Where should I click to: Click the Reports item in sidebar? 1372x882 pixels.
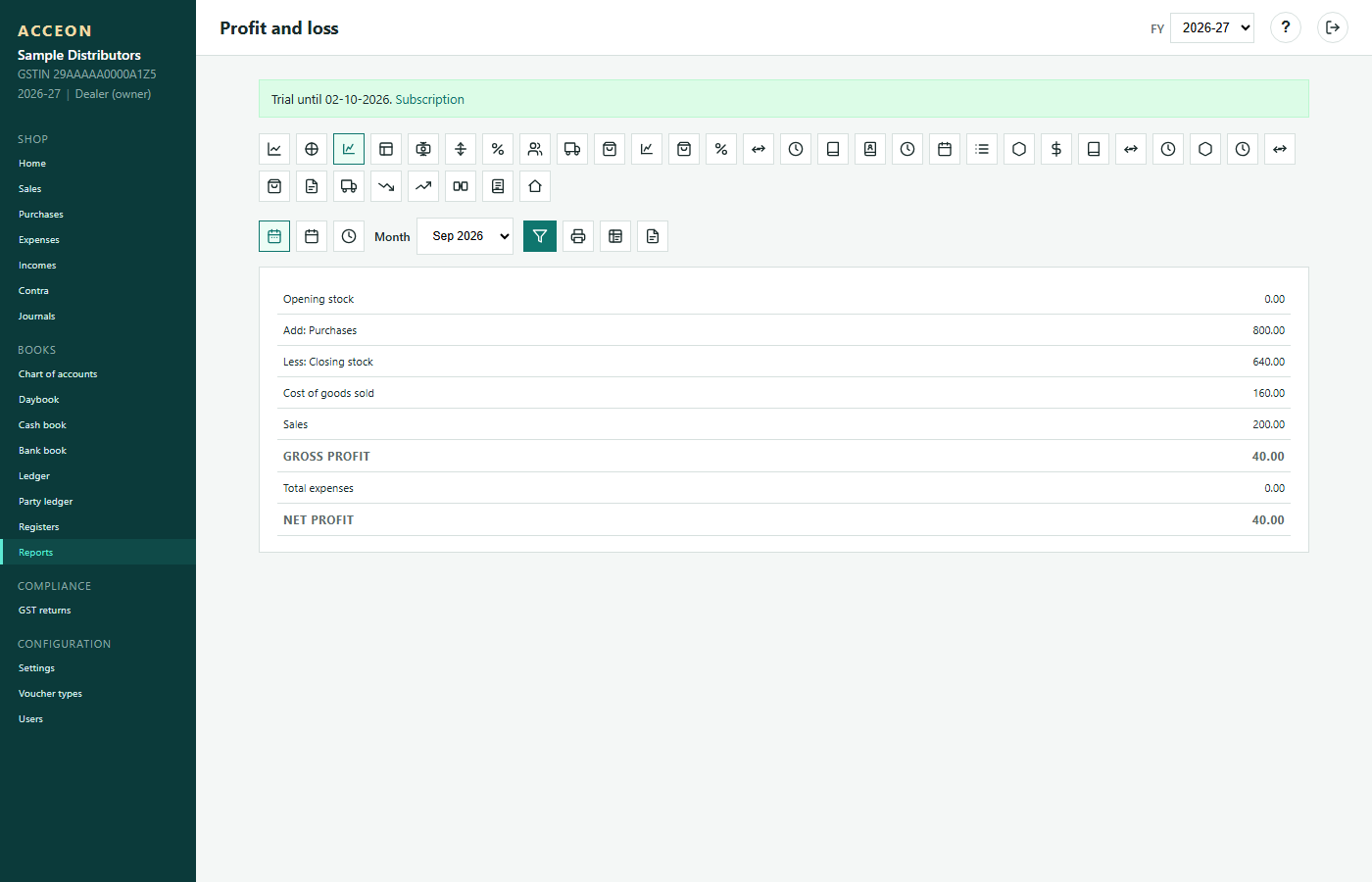click(x=98, y=552)
